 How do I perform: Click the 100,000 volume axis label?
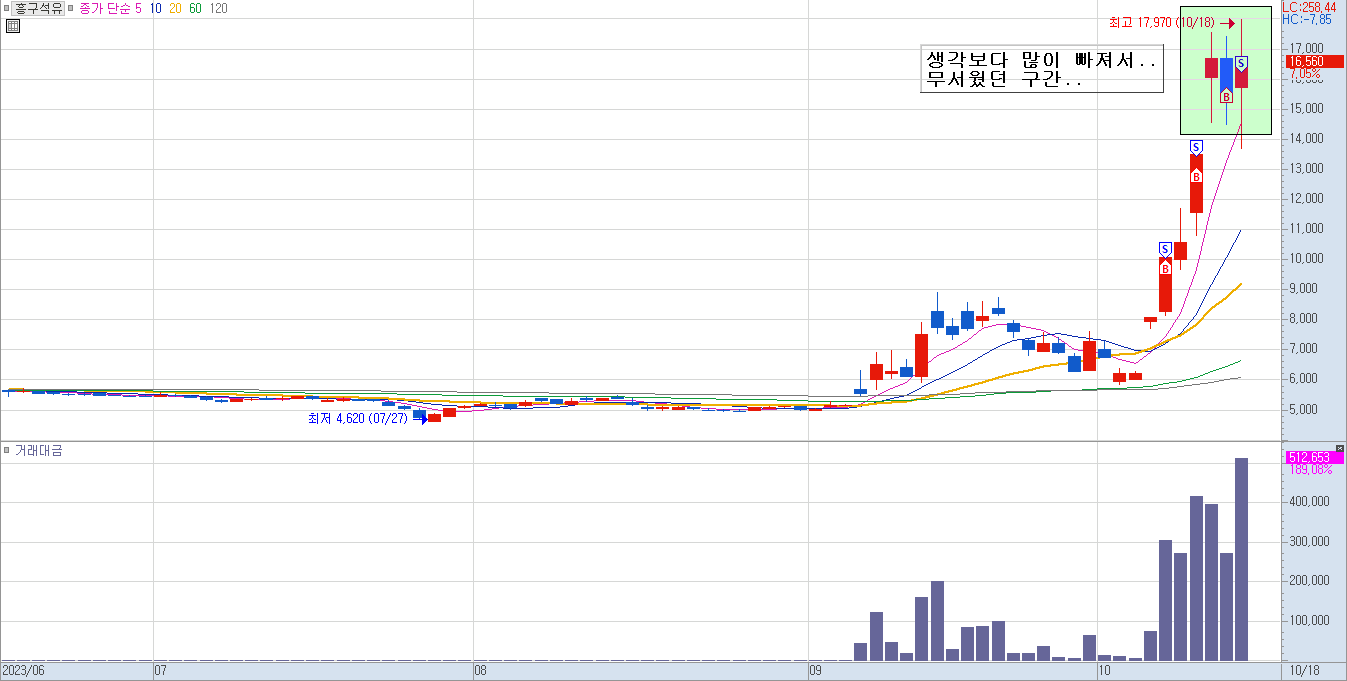click(x=1308, y=620)
